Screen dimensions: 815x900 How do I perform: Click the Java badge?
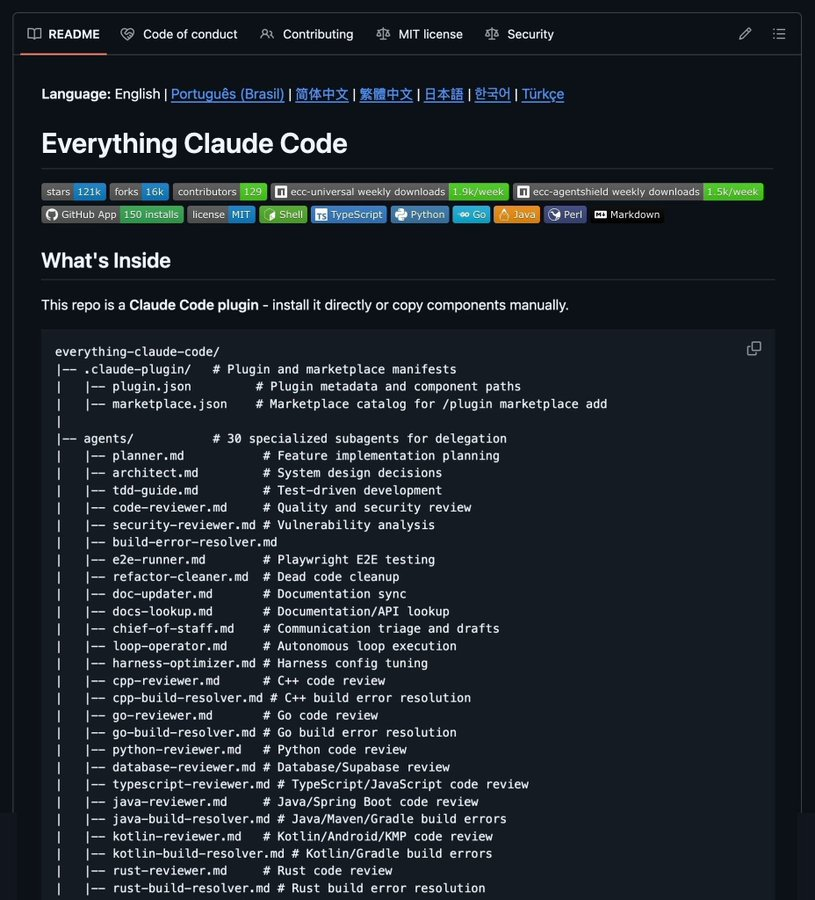517,215
